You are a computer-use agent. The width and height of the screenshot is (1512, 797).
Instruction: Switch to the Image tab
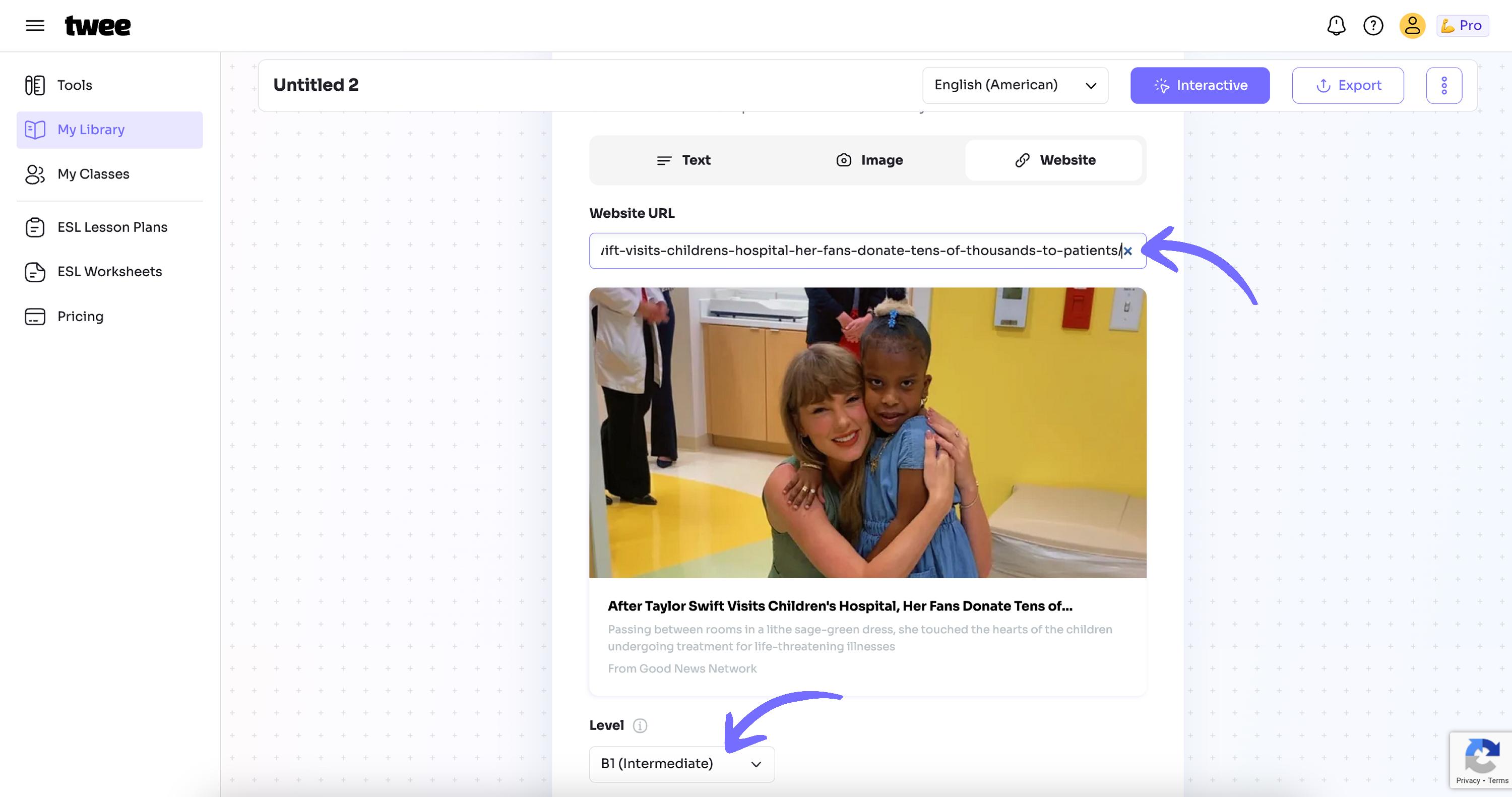pos(869,160)
